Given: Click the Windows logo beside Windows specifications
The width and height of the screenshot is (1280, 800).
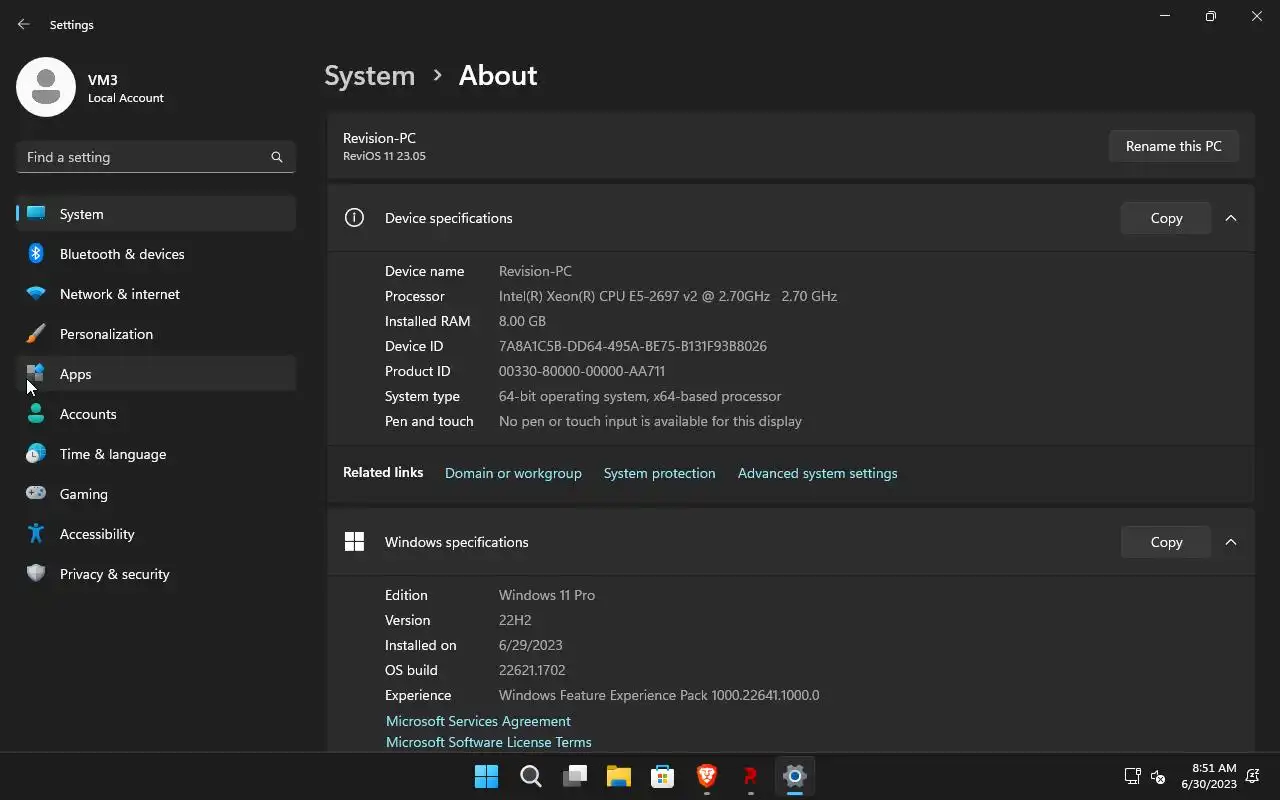Looking at the screenshot, I should click(354, 541).
